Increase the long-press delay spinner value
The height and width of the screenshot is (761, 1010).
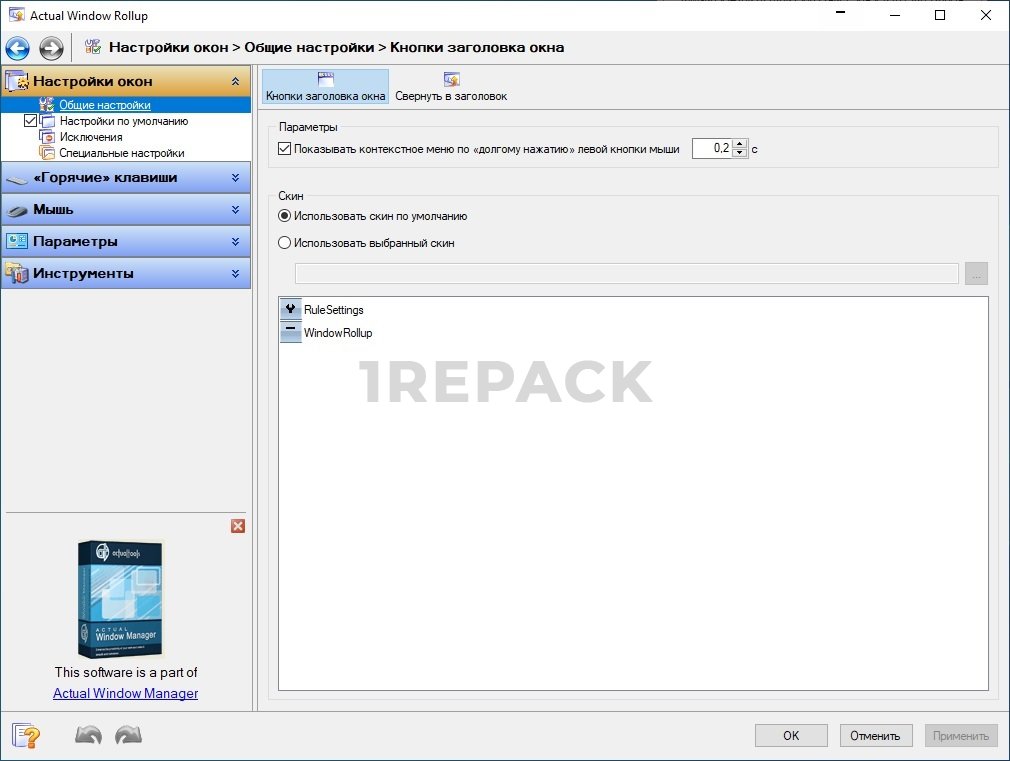740,144
